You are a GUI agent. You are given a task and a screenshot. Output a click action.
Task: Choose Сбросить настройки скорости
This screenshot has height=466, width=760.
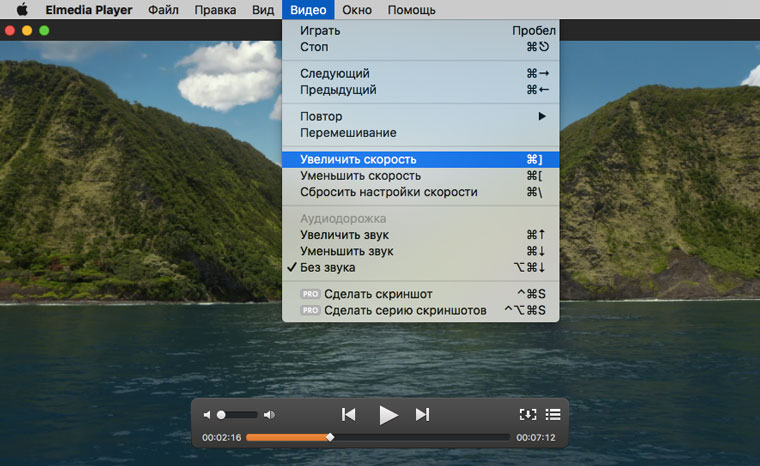tap(421, 192)
